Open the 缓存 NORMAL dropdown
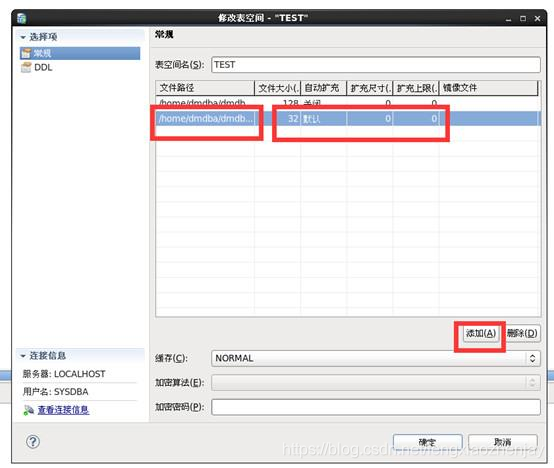554x468 pixels. [x=376, y=358]
